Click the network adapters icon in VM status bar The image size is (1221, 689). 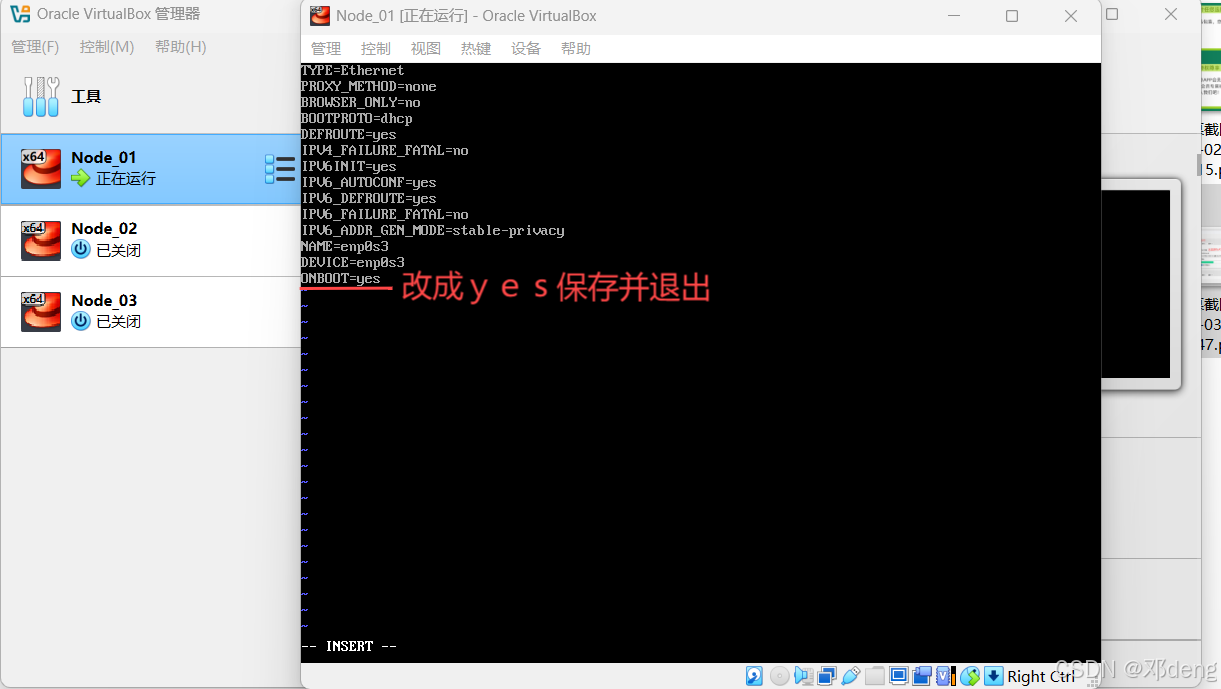pyautogui.click(x=827, y=676)
